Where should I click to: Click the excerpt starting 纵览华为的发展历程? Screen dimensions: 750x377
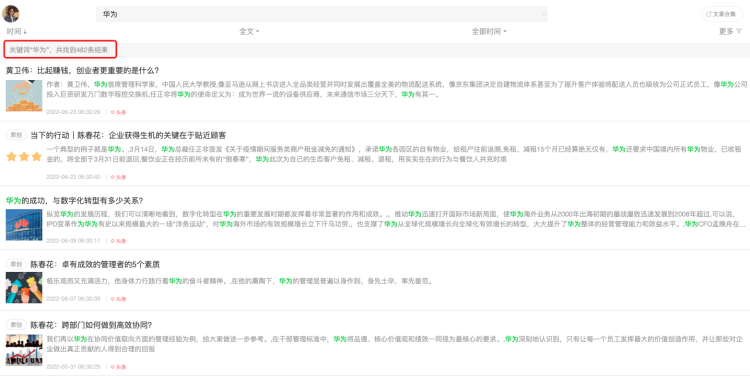click(396, 219)
